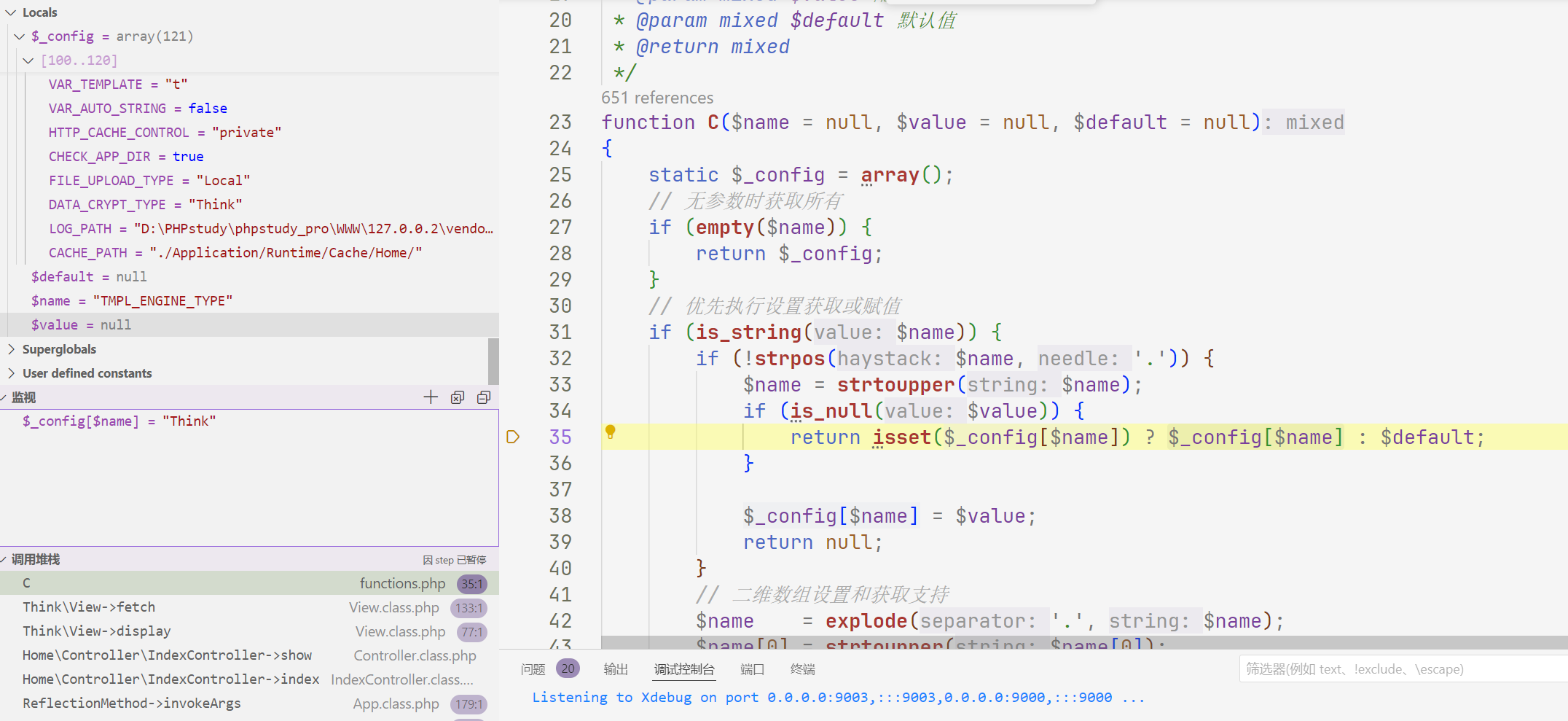Collapse the [100..120] array range
Image resolution: width=1568 pixels, height=721 pixels.
coord(28,61)
